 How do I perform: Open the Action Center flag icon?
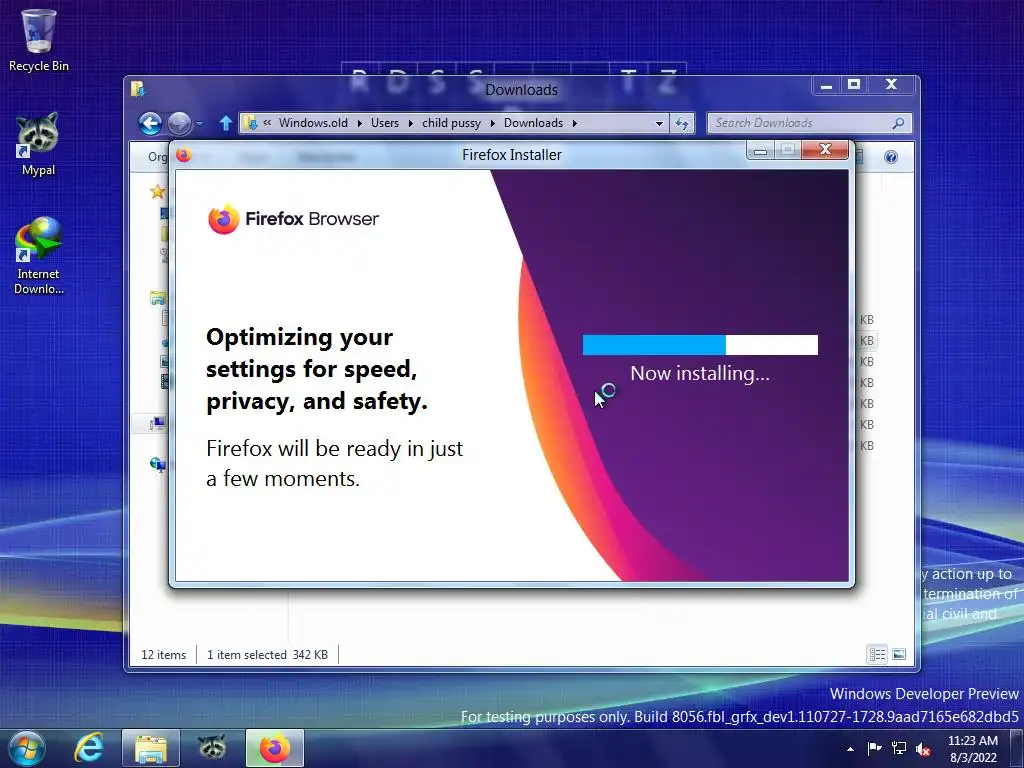874,748
